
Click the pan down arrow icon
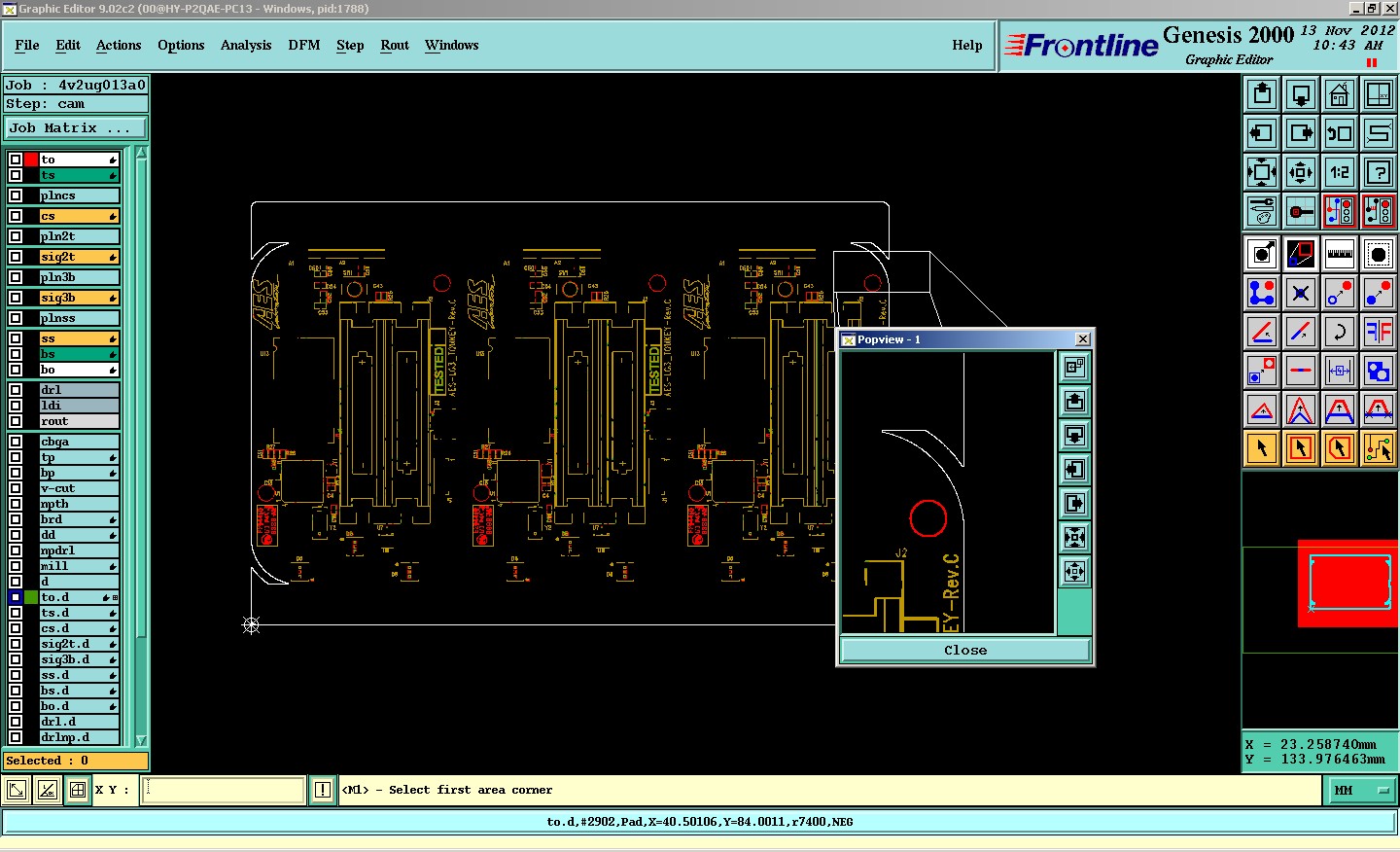pos(1301,94)
